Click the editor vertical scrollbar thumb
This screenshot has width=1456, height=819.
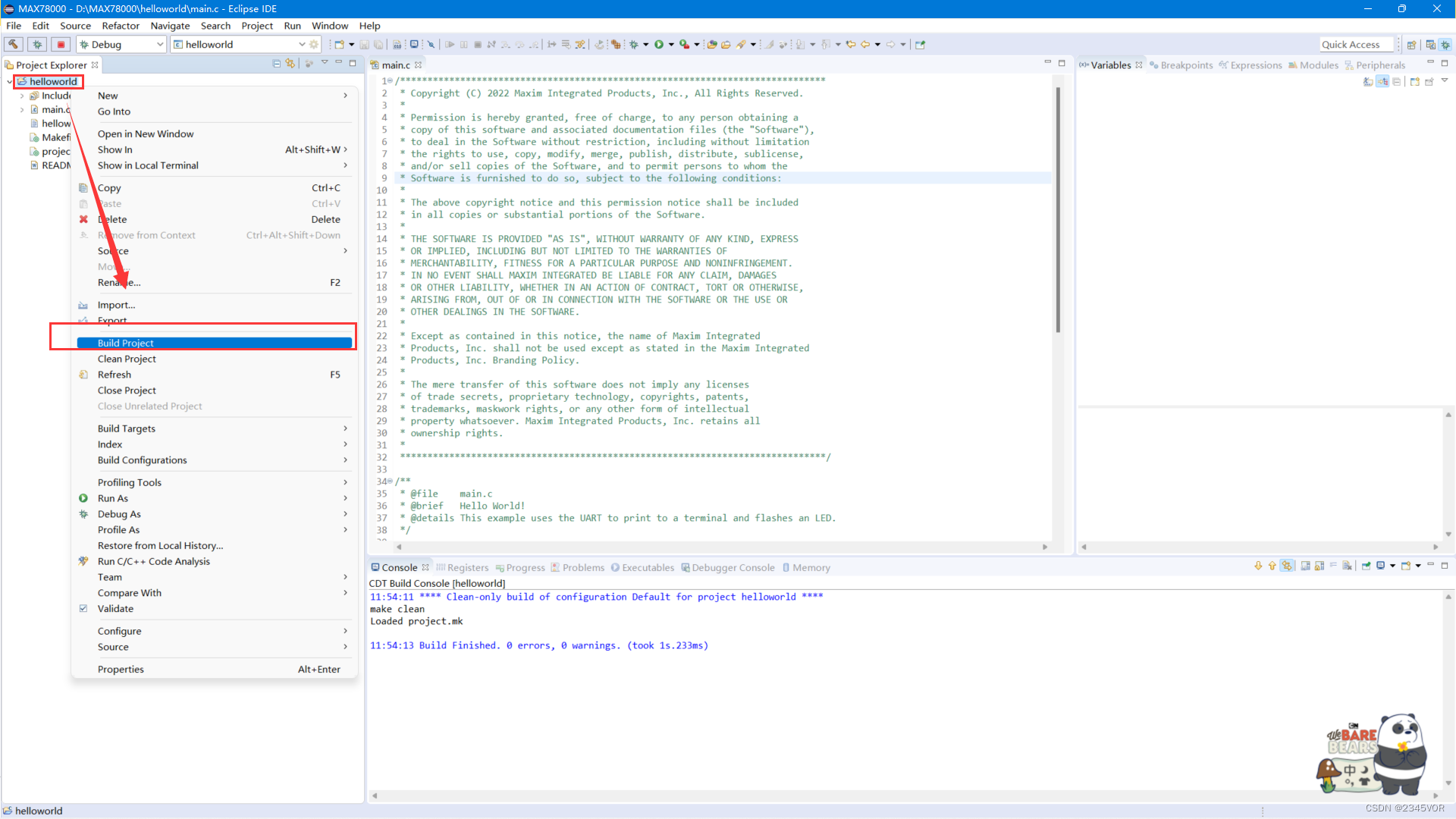(1057, 209)
